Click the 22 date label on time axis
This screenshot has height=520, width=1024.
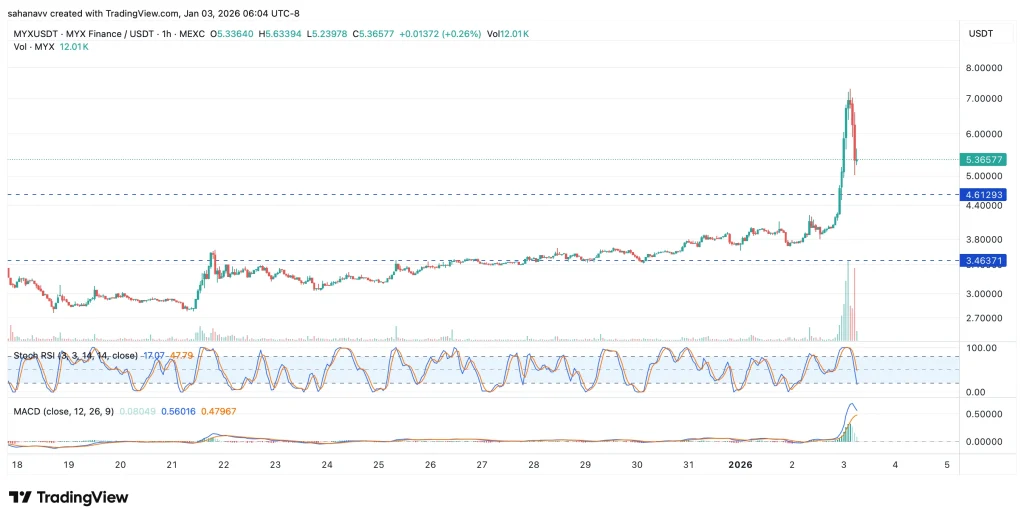coord(223,465)
